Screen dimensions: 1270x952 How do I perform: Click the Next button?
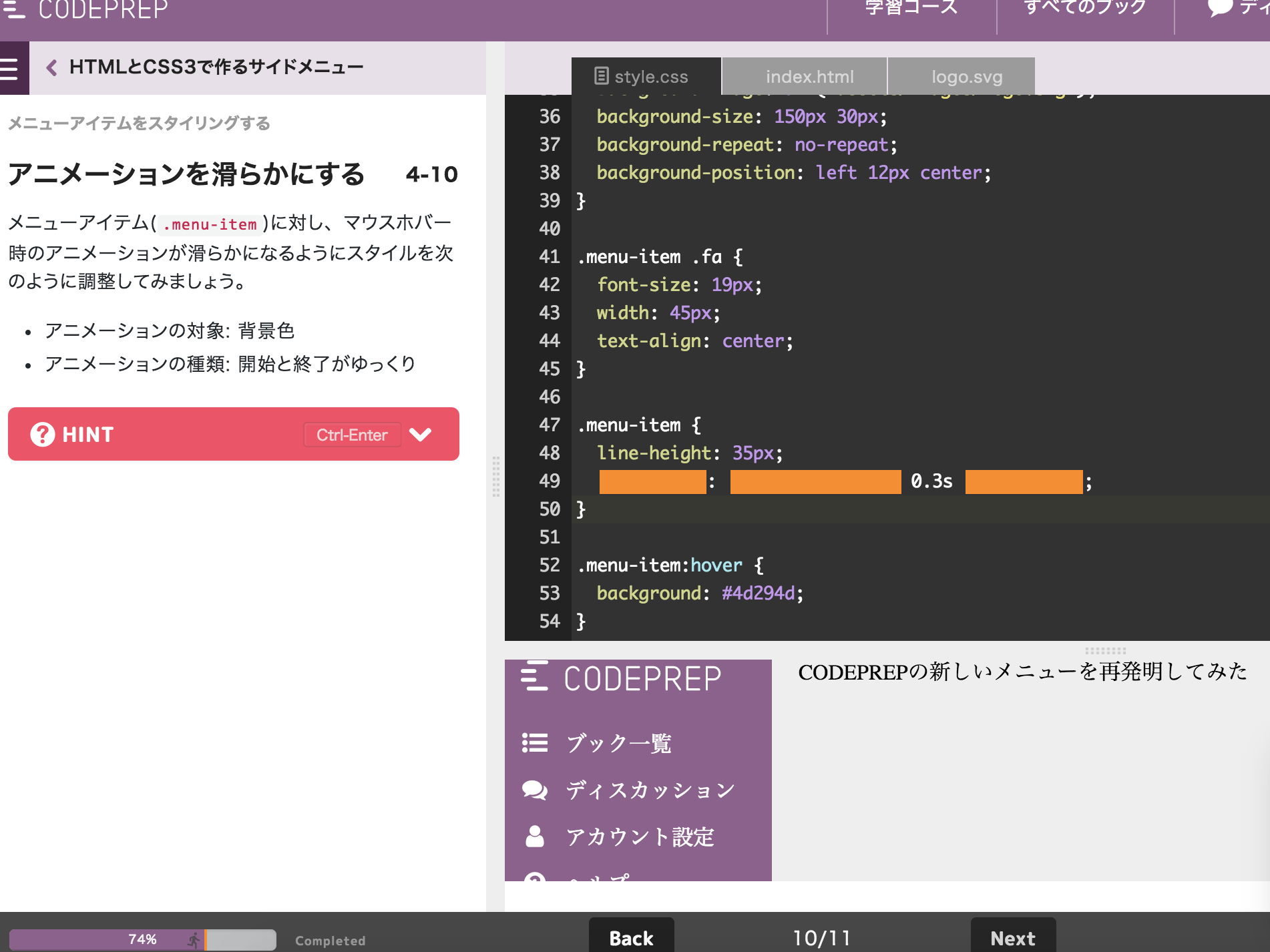(1013, 936)
